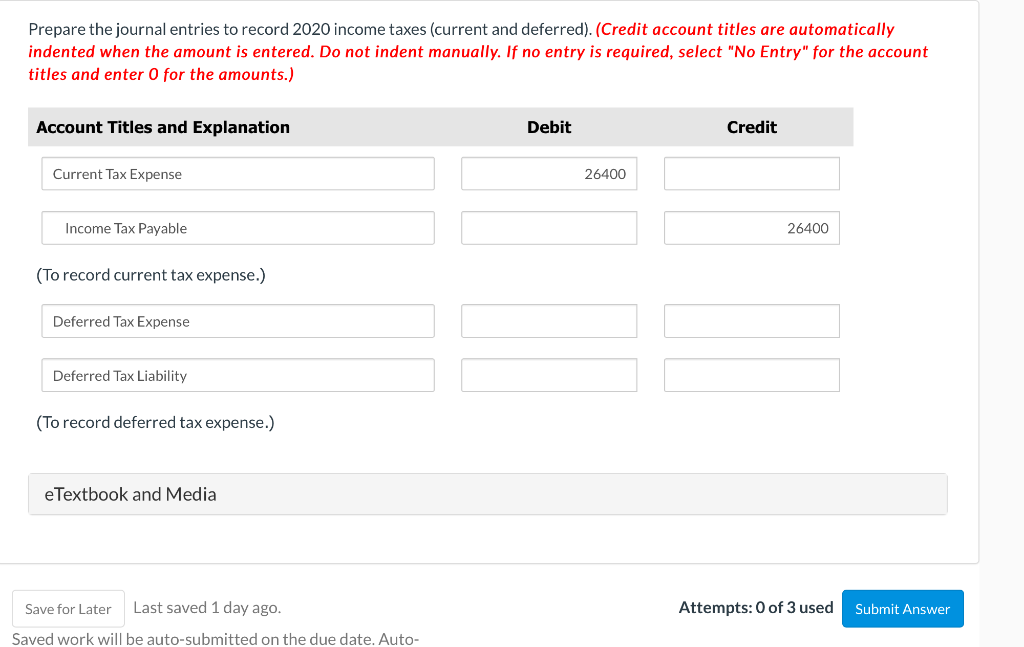Viewport: 1024px width, 647px height.
Task: Click the Submit Answer button
Action: point(902,608)
